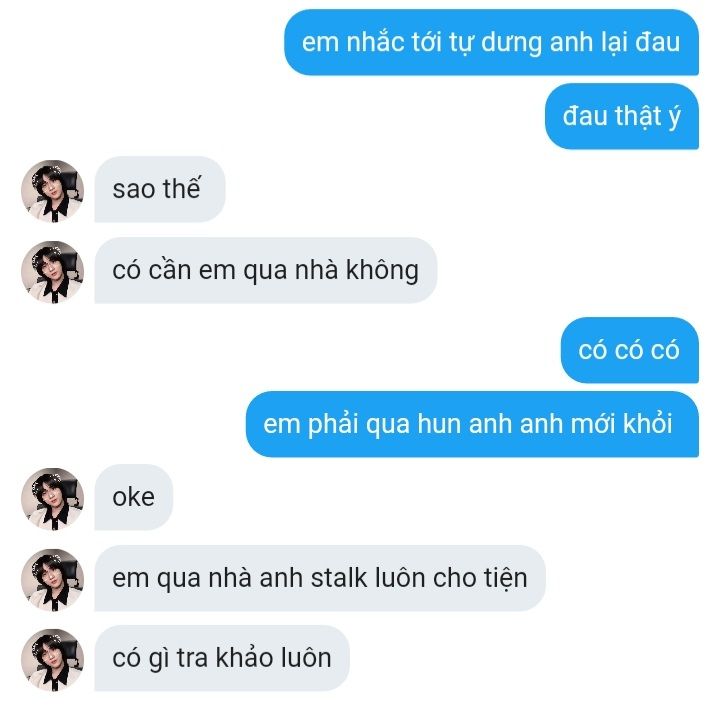Image resolution: width=720 pixels, height=713 pixels.
Task: Click the 'em phải qua hun anh anh mới khỏi' bubble
Action: [x=472, y=424]
